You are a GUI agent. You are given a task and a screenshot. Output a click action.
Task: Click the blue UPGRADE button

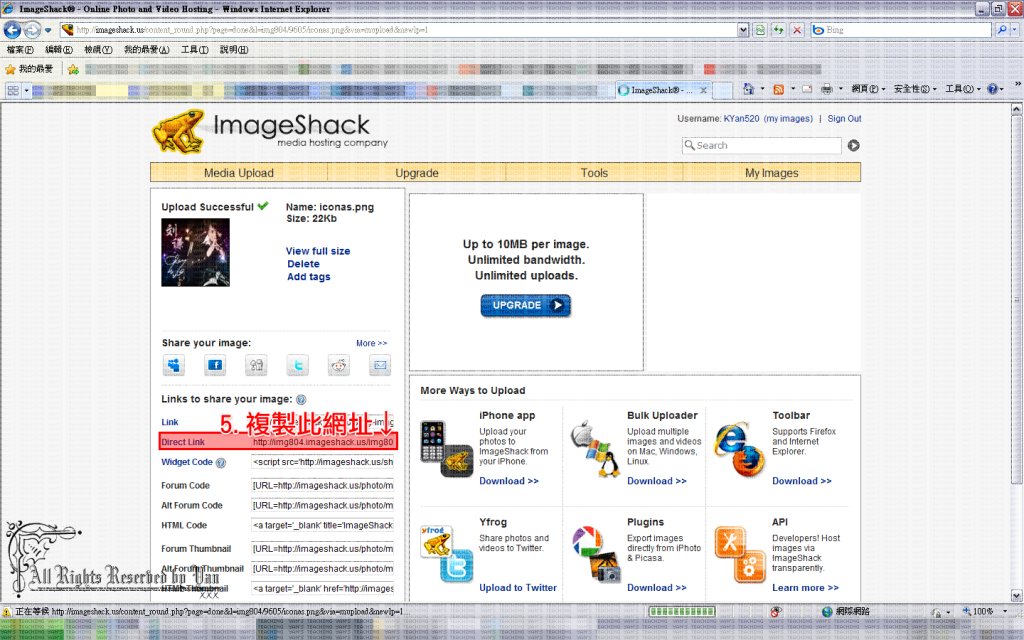point(526,306)
